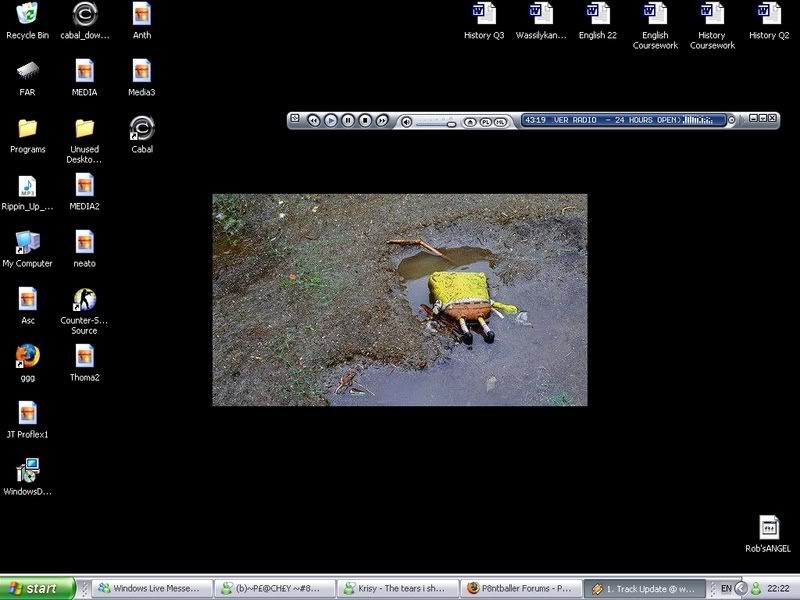Screen dimensions: 800x600
Task: Select the Counter-Strike Source shortcut icon
Action: pyautogui.click(x=85, y=311)
